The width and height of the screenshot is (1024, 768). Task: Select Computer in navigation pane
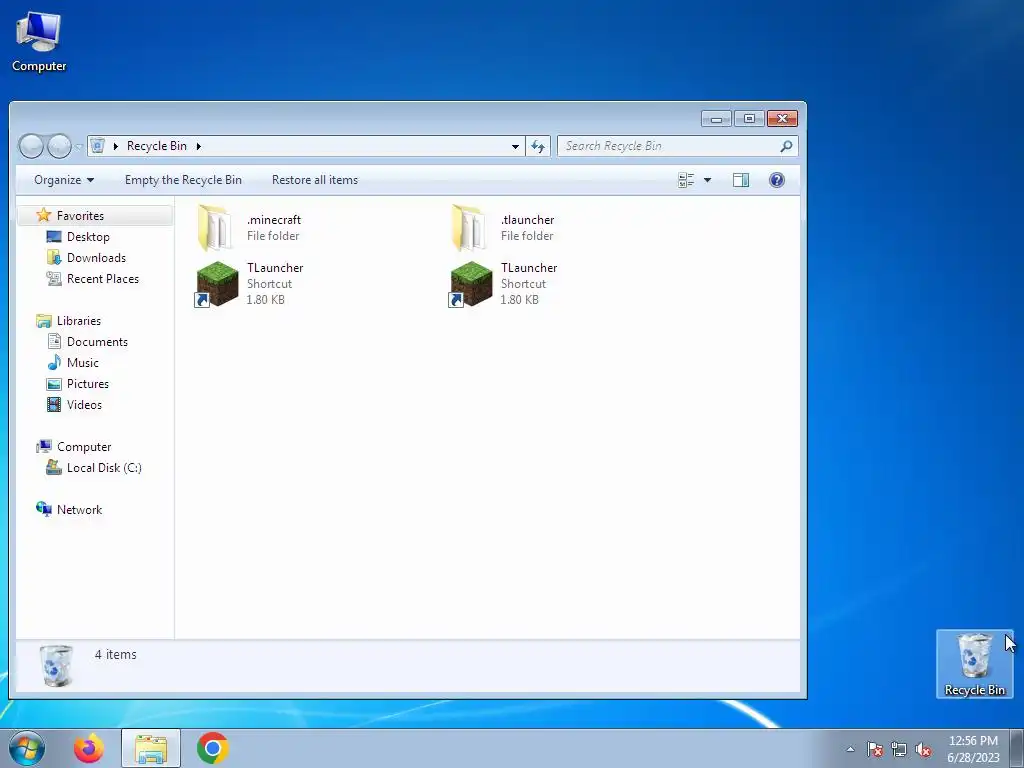(84, 447)
